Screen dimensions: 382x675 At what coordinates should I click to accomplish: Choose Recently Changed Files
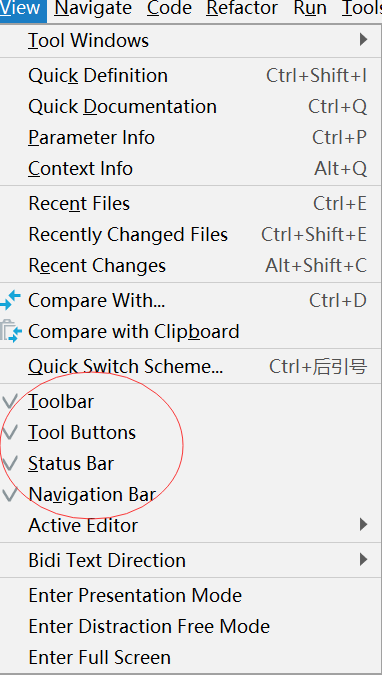[x=191, y=235]
